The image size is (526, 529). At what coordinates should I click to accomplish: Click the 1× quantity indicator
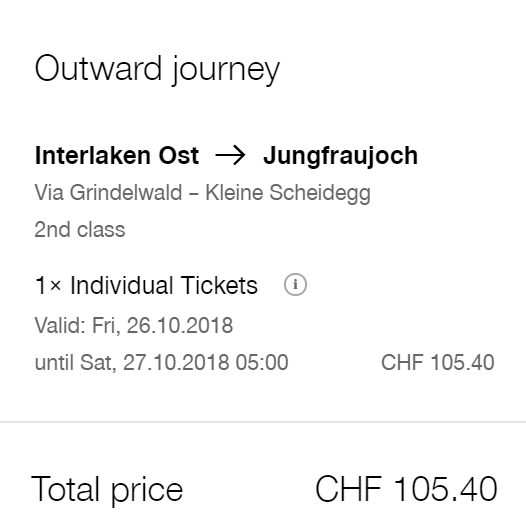pyautogui.click(x=48, y=285)
